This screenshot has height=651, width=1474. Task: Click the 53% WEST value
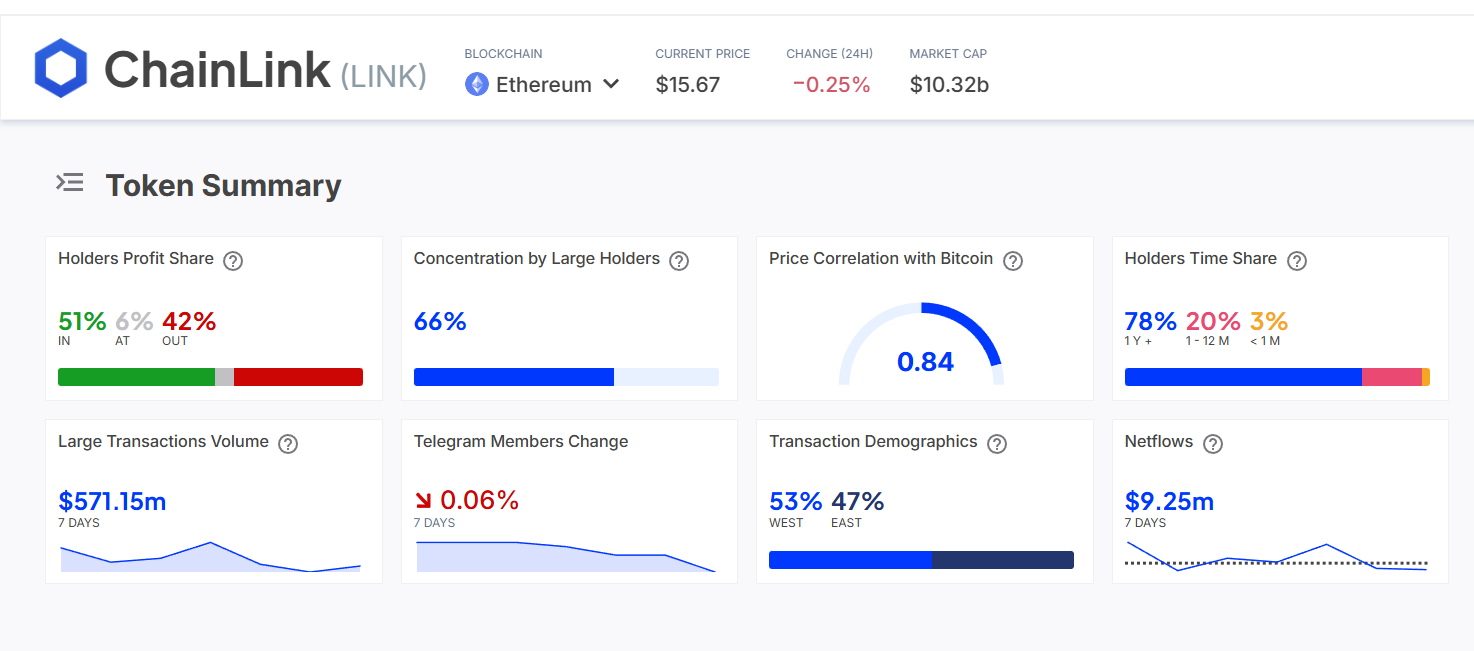796,501
